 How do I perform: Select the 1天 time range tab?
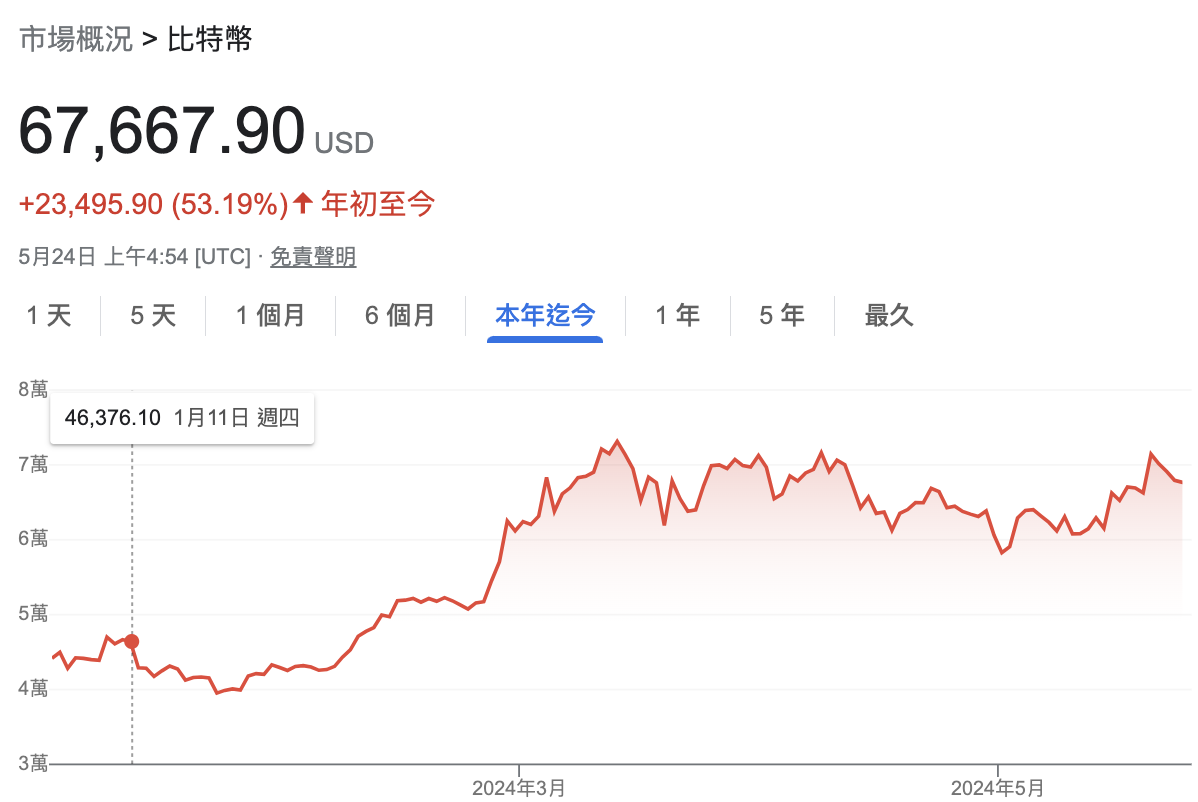pos(50,315)
